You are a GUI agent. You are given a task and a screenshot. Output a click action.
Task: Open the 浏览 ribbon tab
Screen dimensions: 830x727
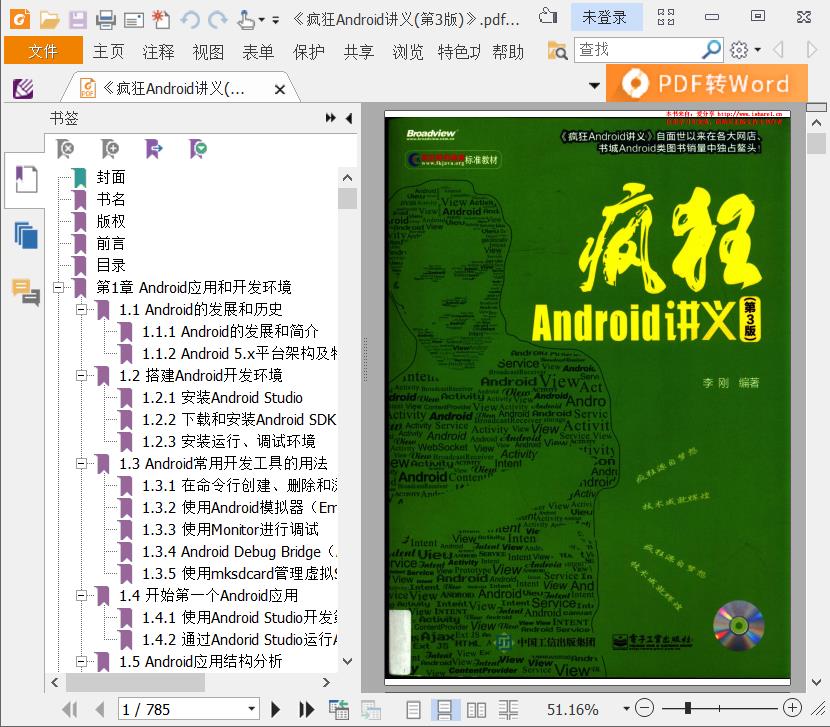tap(408, 52)
